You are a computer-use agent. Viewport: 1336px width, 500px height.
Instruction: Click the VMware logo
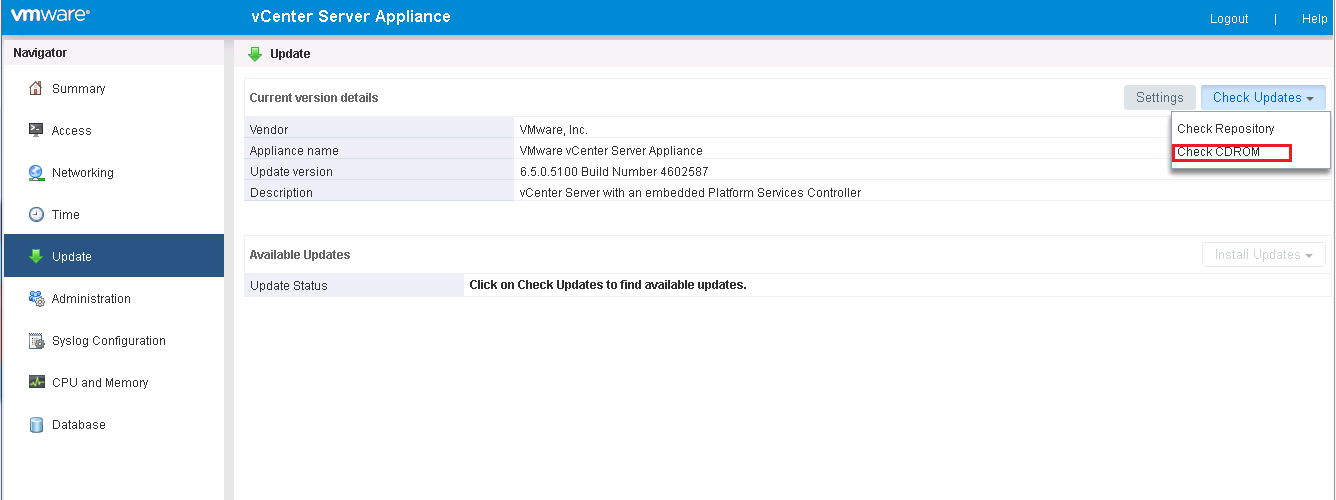click(51, 16)
